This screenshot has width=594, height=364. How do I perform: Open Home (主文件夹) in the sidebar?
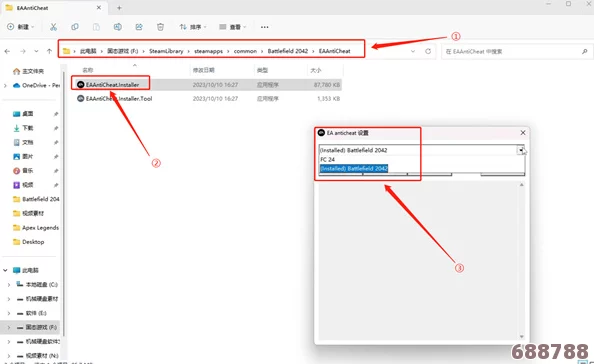(x=28, y=71)
